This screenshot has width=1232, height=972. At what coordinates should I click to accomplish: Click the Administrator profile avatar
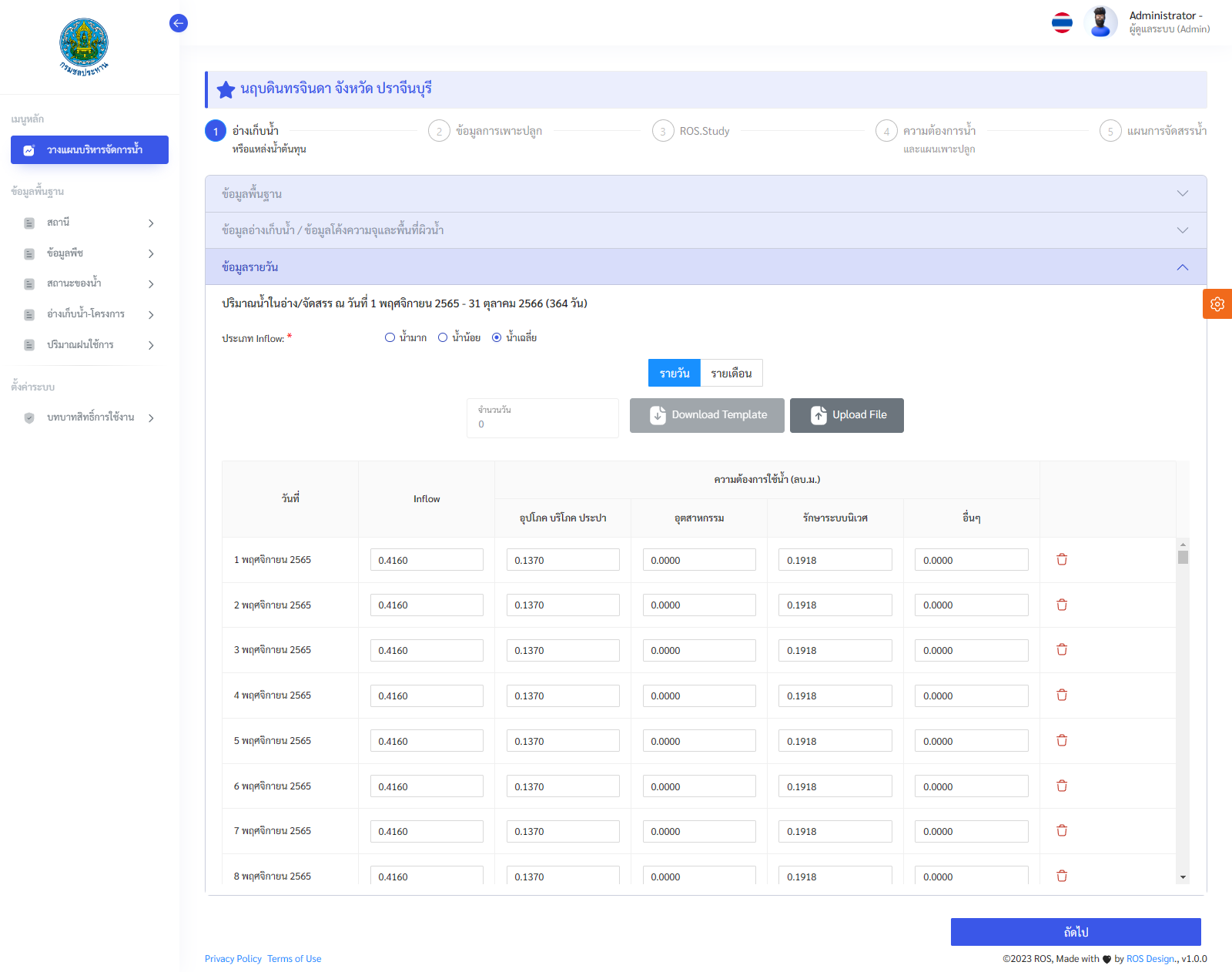[1100, 22]
